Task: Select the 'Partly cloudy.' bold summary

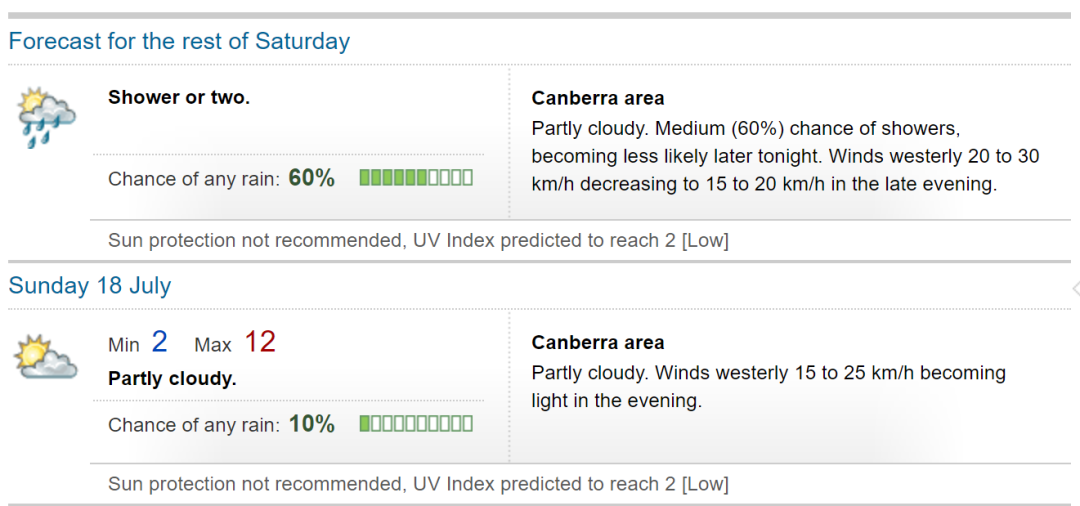Action: (172, 379)
